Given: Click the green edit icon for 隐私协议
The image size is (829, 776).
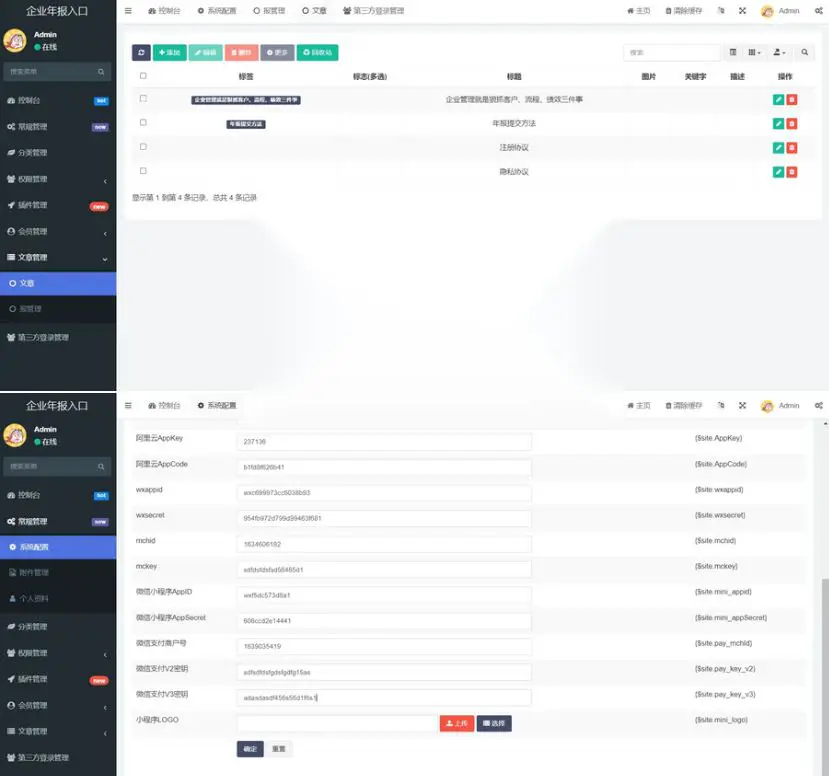Looking at the screenshot, I should 778,172.
